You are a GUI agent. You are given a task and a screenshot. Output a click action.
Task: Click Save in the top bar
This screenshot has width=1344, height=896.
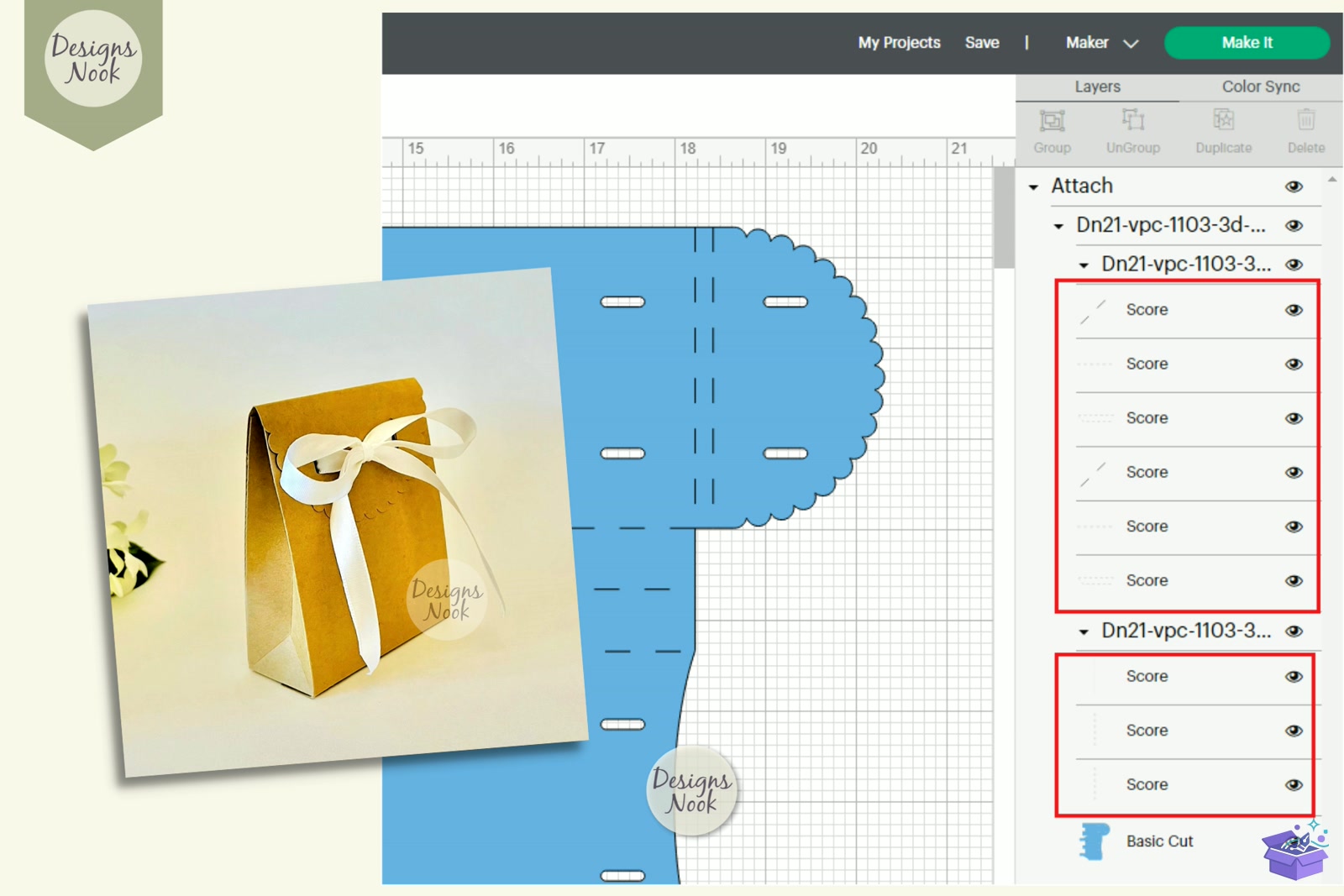[x=982, y=43]
